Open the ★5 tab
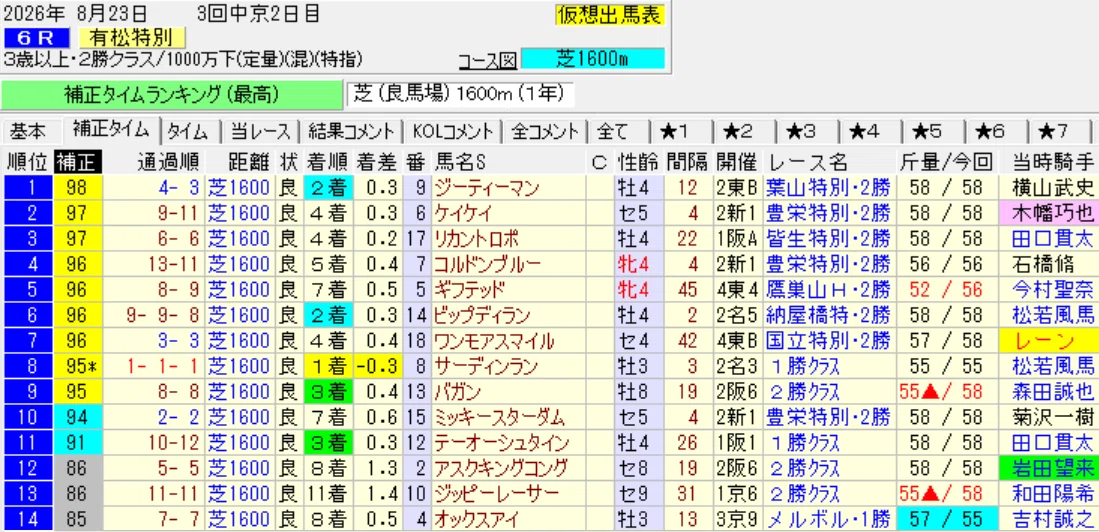 pos(927,131)
